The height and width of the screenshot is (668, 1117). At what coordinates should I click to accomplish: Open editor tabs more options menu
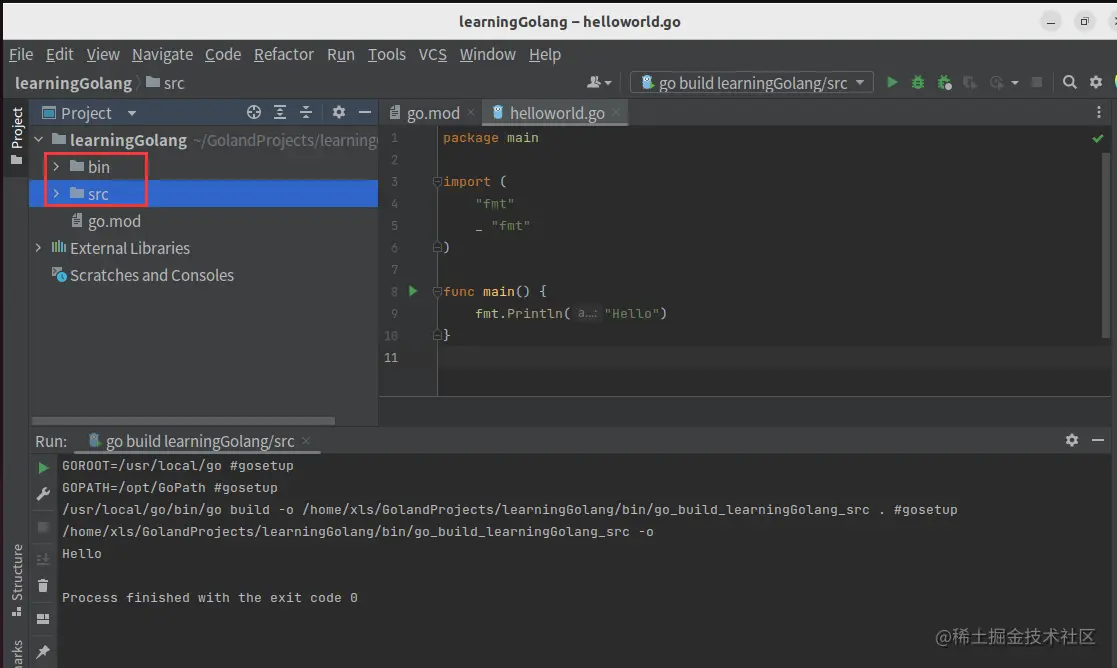1098,113
